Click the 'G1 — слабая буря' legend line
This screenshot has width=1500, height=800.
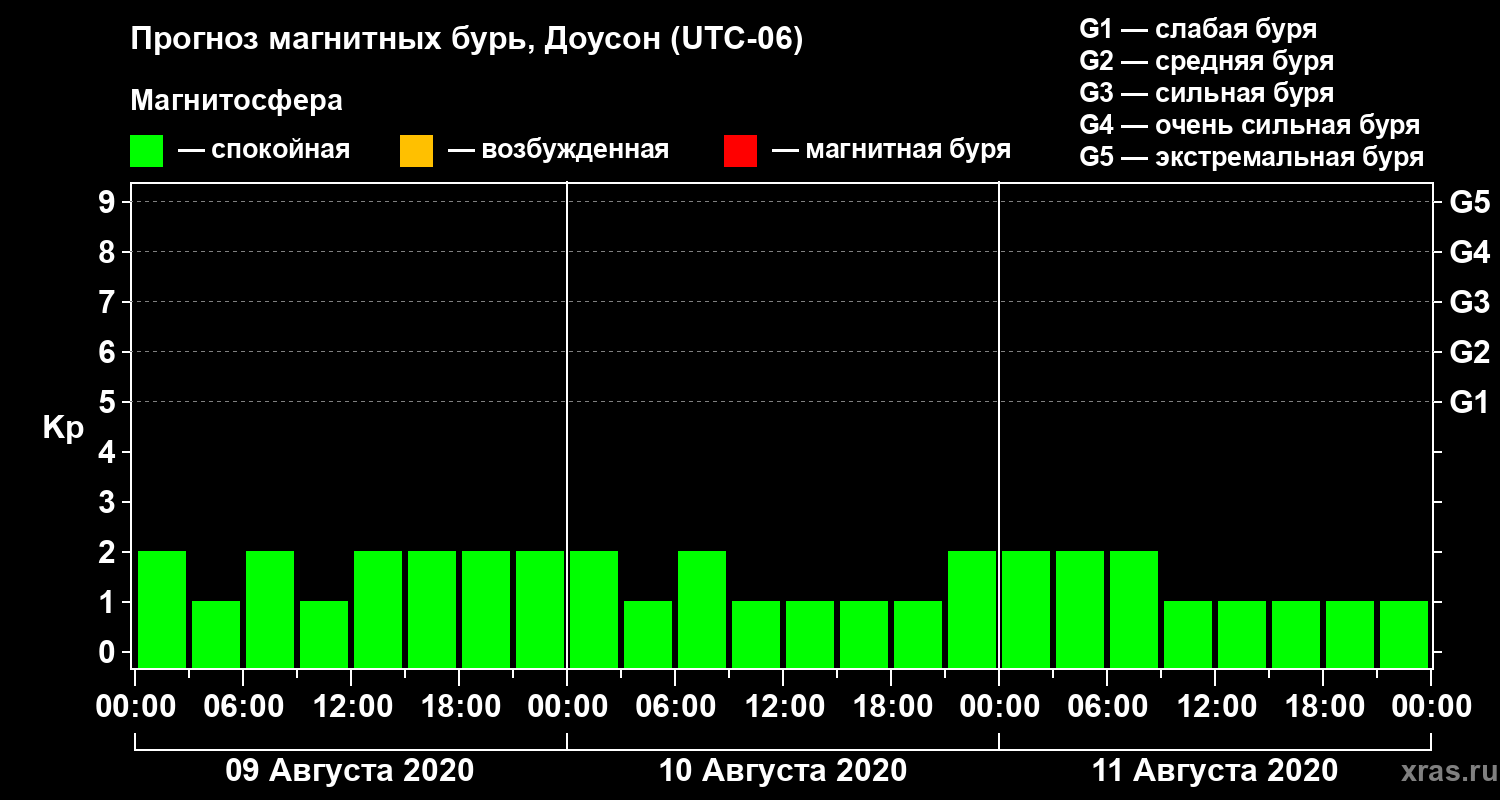tap(1198, 29)
